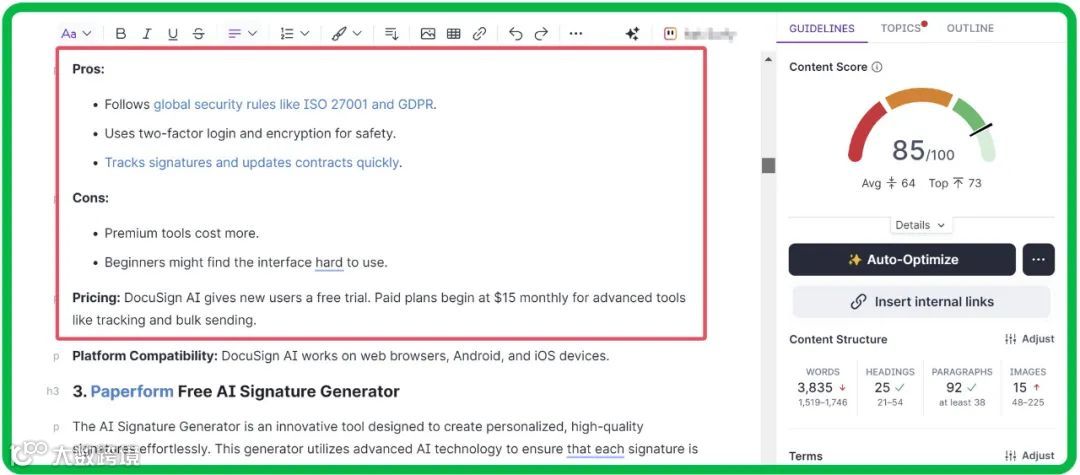Apply strikethrough formatting
This screenshot has height=475, width=1080.
(198, 34)
